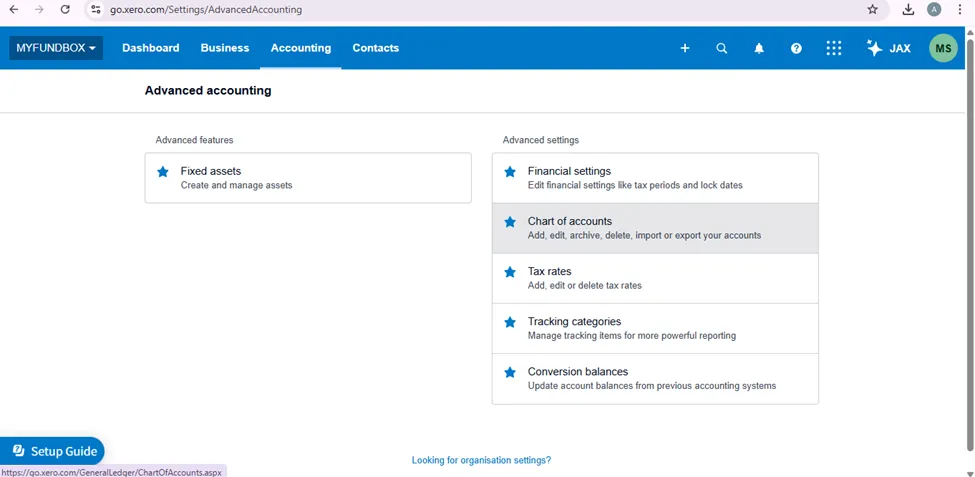
Task: Expand the MYFUNDBOX organisation dropdown
Action: pyautogui.click(x=56, y=48)
